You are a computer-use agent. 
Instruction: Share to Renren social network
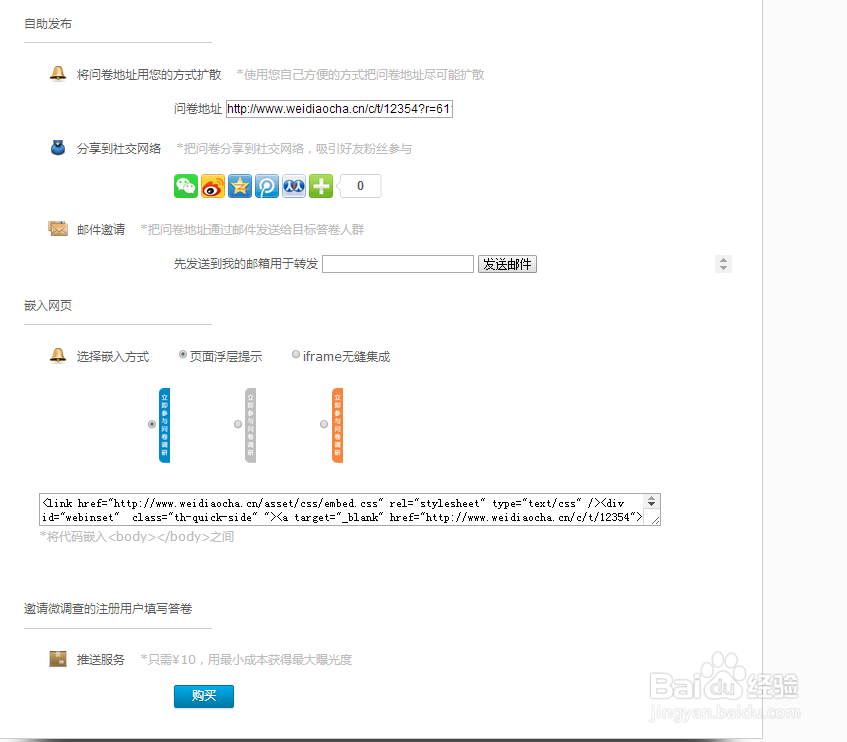[x=294, y=186]
